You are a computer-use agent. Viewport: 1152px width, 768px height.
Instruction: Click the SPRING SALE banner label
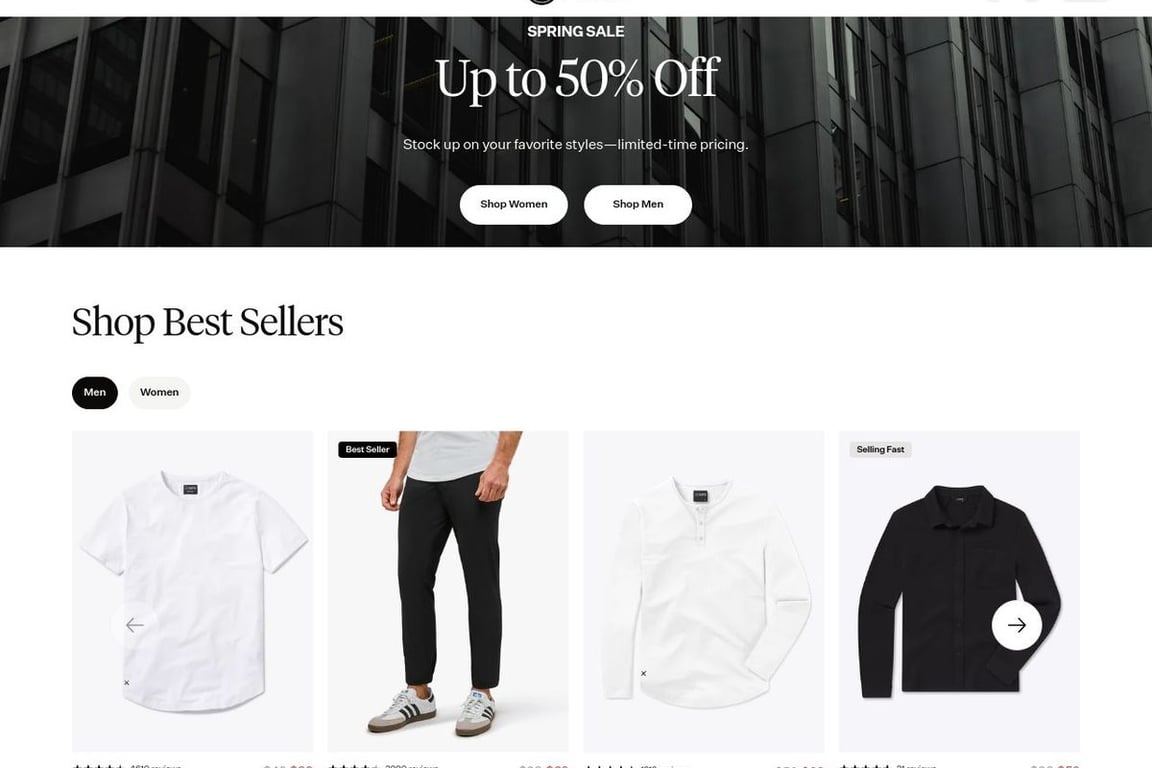576,32
